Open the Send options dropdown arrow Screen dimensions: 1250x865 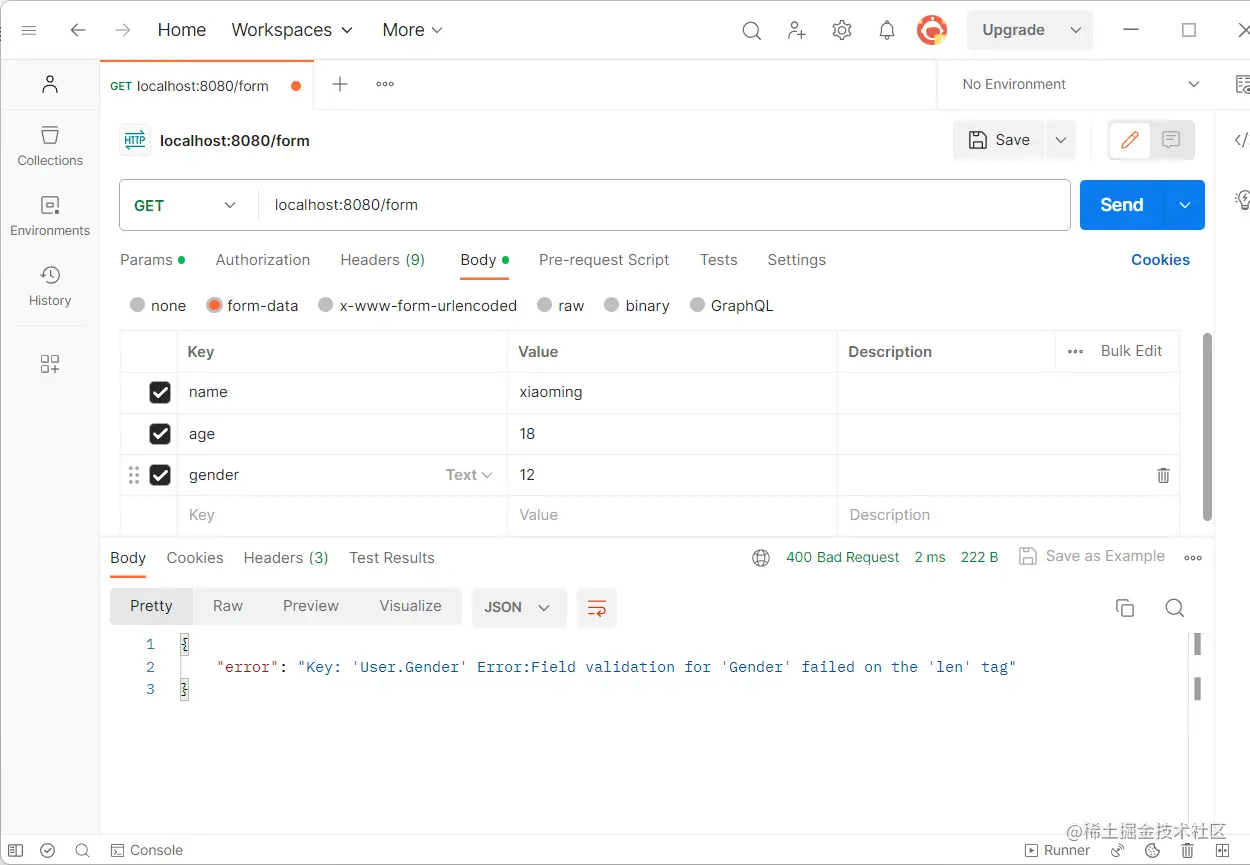[x=1185, y=205]
